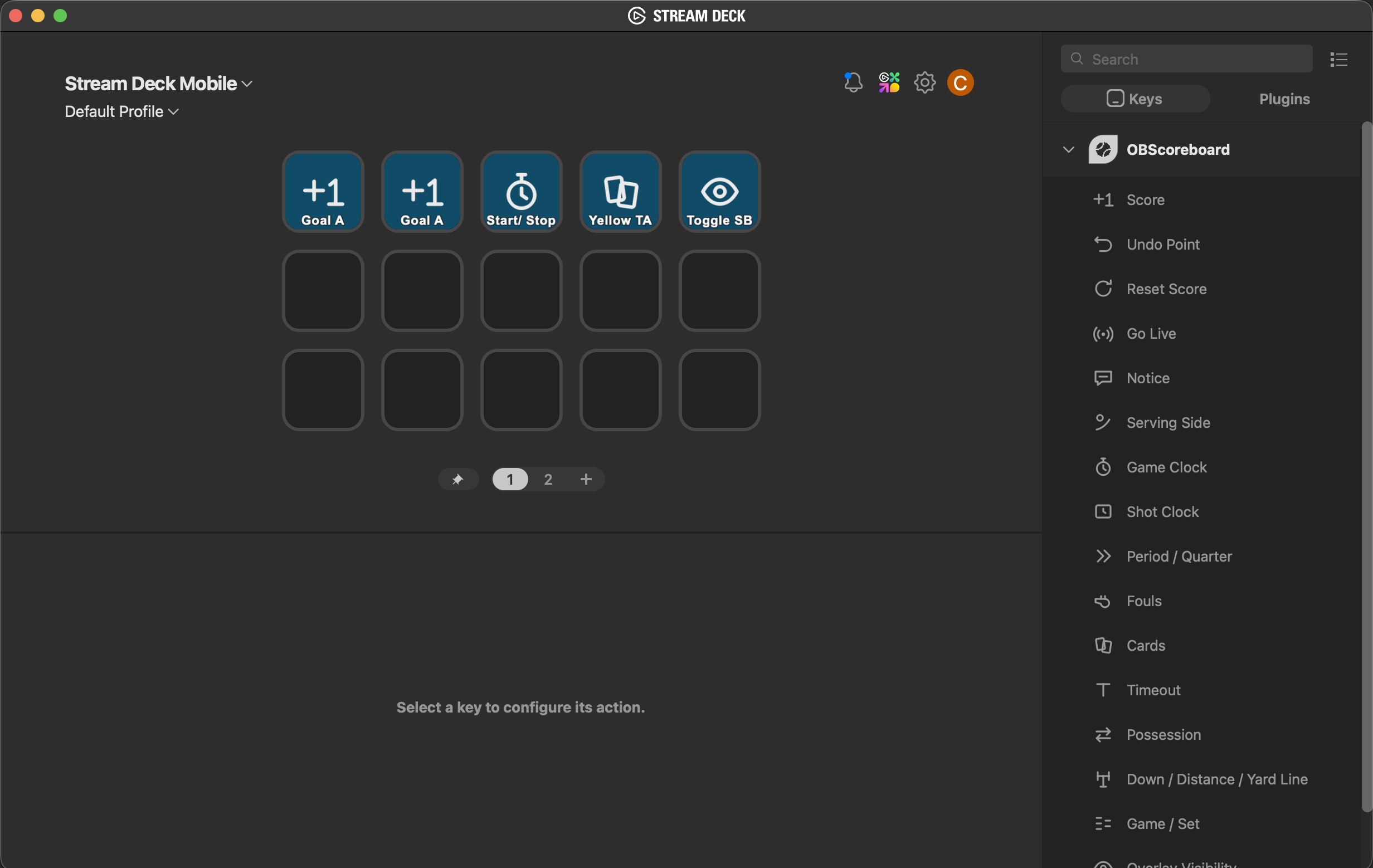Click the Go Live broadcast icon
Viewport: 1373px width, 868px height.
click(x=1103, y=333)
